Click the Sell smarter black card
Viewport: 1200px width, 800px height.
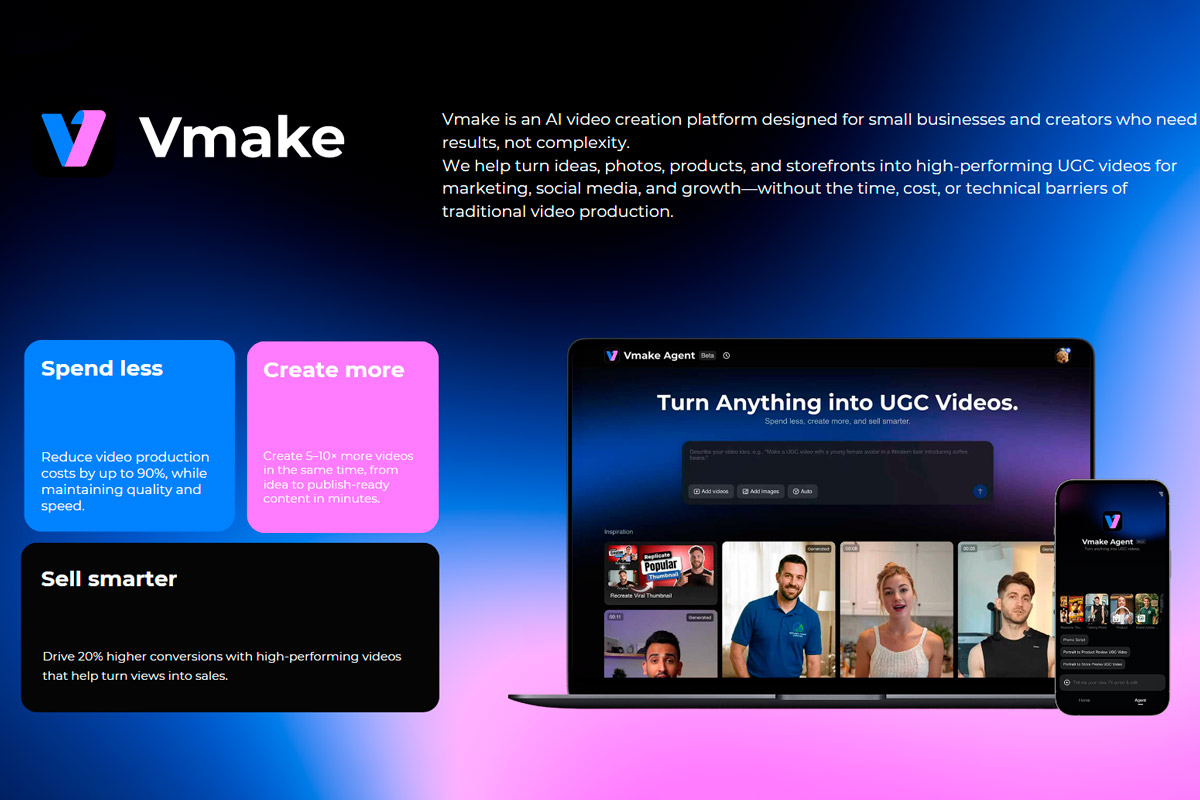pos(230,627)
